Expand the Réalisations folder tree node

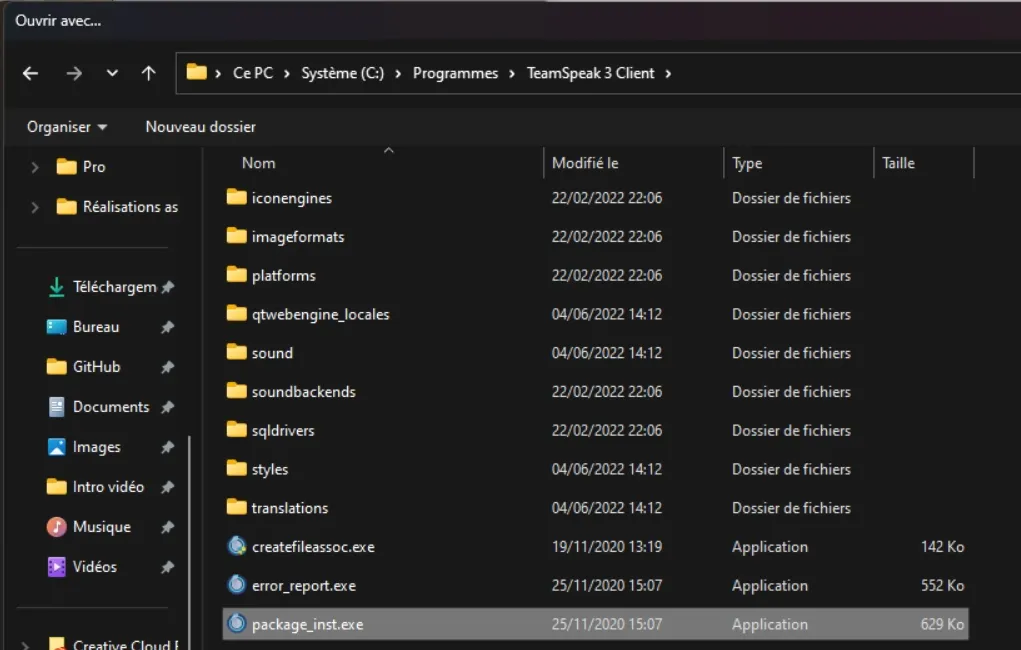pyautogui.click(x=35, y=207)
